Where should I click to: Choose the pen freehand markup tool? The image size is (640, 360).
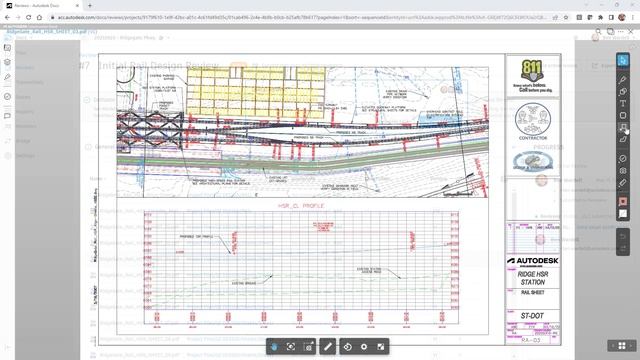click(622, 79)
